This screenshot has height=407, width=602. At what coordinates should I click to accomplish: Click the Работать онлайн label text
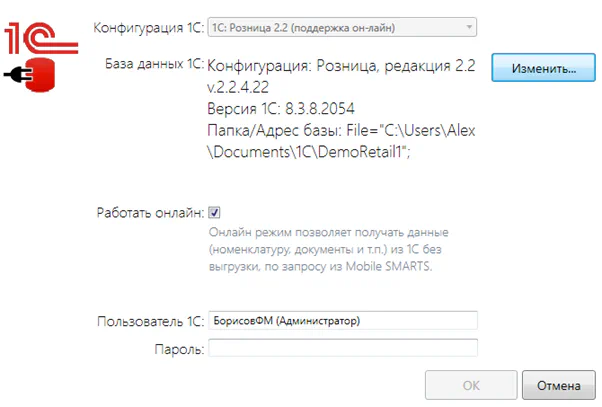coord(150,213)
